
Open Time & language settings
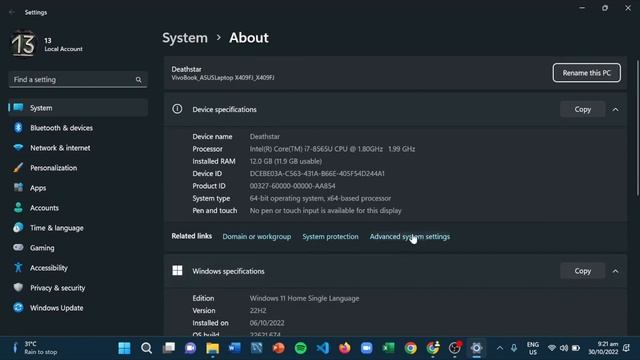78,228
